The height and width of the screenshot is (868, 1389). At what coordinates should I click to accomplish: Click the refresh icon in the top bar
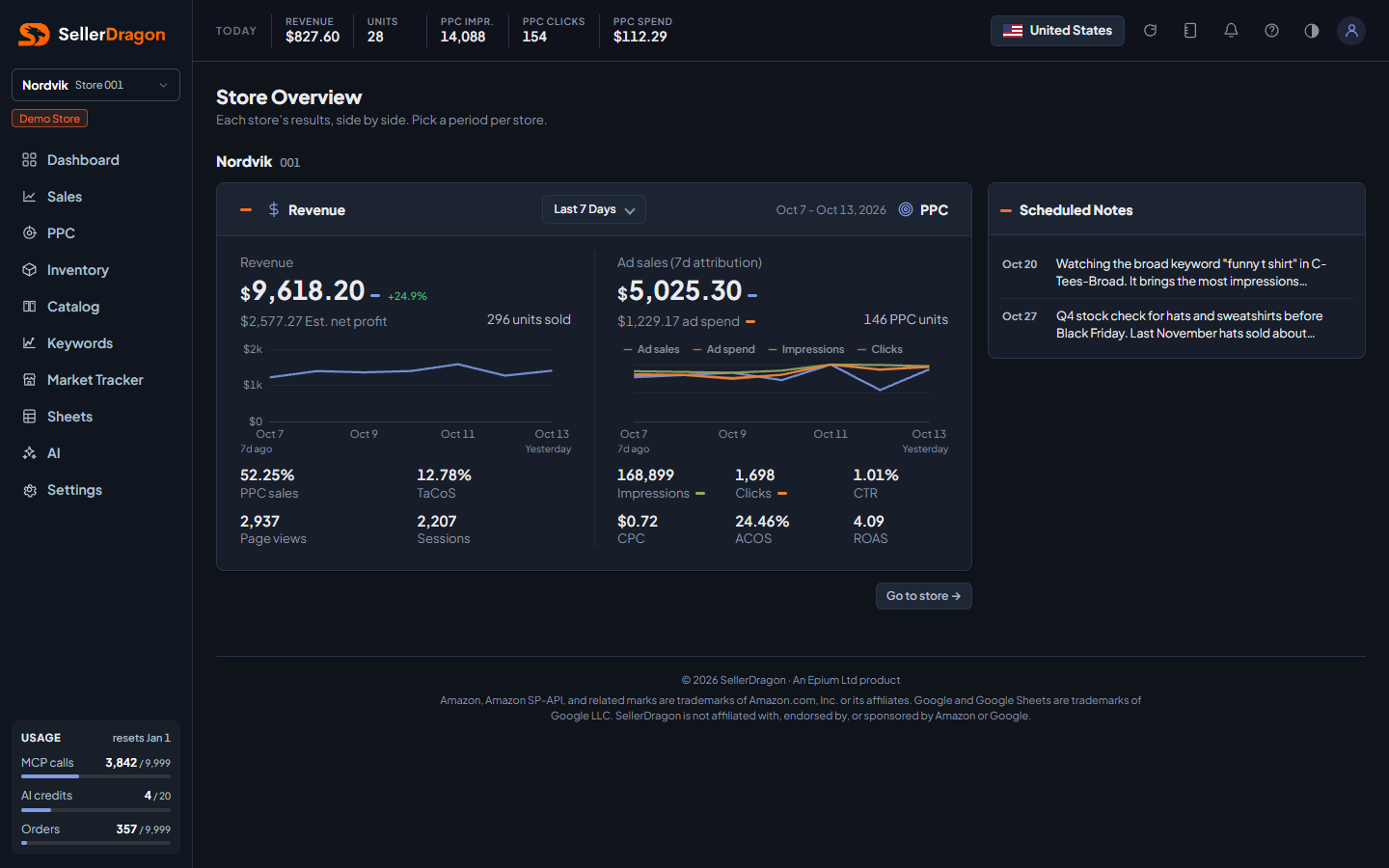(1150, 31)
